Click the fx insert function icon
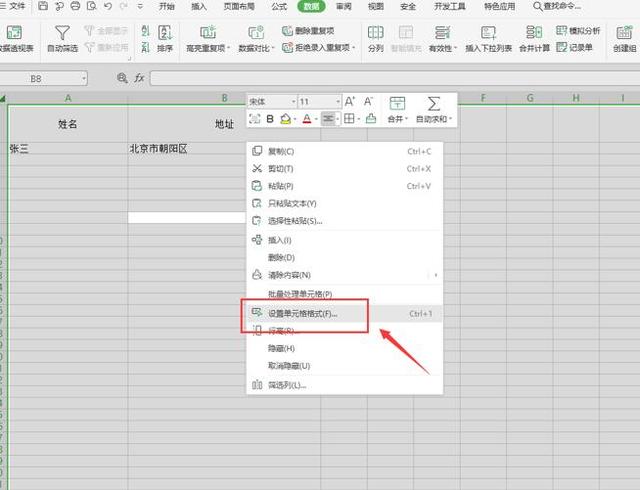The image size is (640, 490). pos(139,78)
